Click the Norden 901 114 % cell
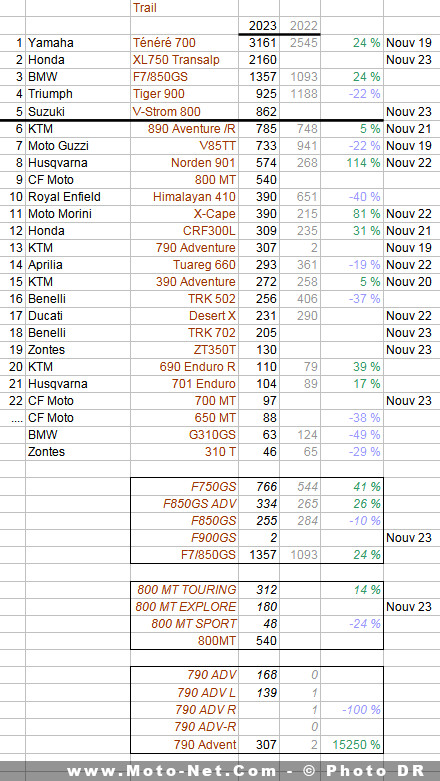440x781 pixels. (x=352, y=162)
